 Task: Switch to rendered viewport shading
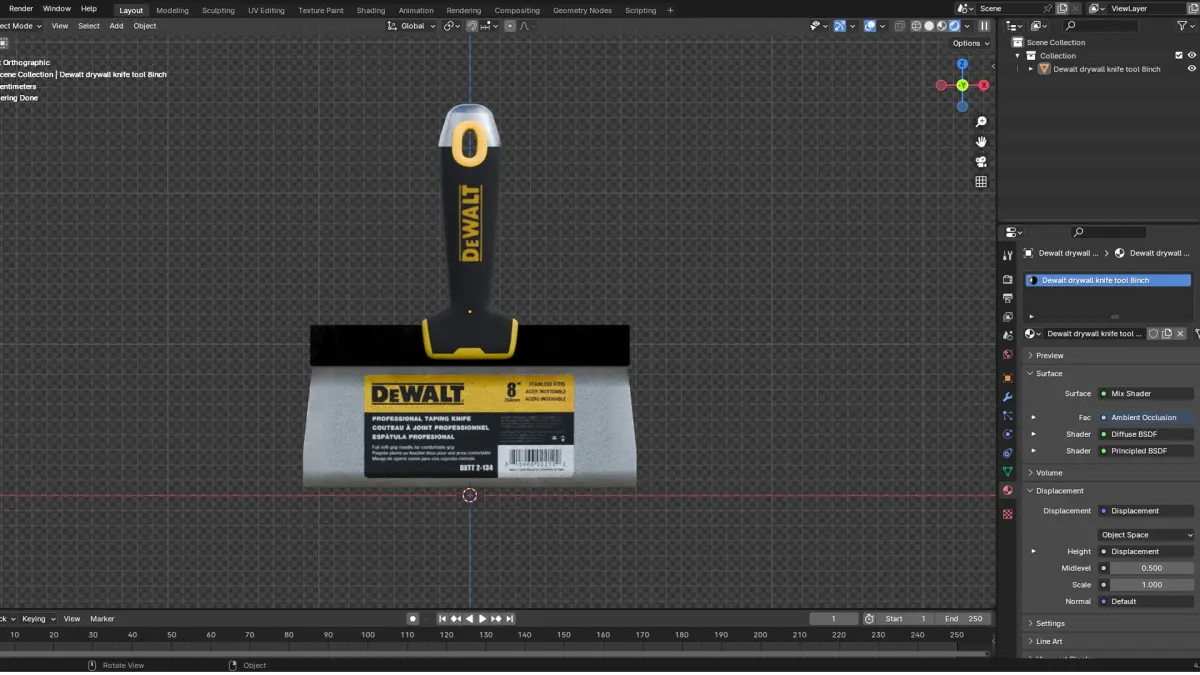pos(955,26)
